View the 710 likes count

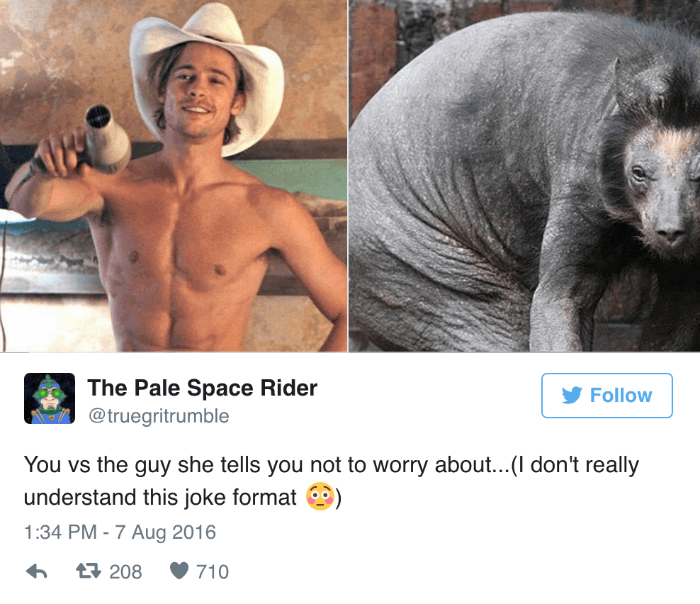212,572
